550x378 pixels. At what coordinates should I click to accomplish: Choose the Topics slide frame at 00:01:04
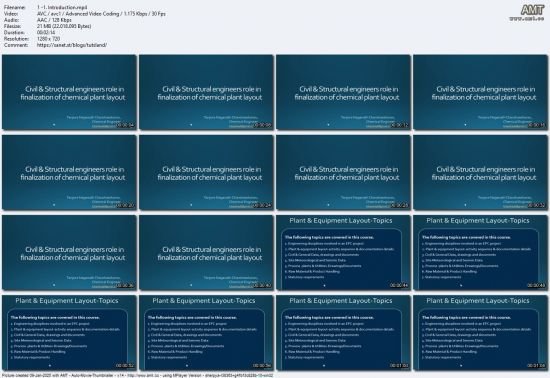tap(481, 333)
